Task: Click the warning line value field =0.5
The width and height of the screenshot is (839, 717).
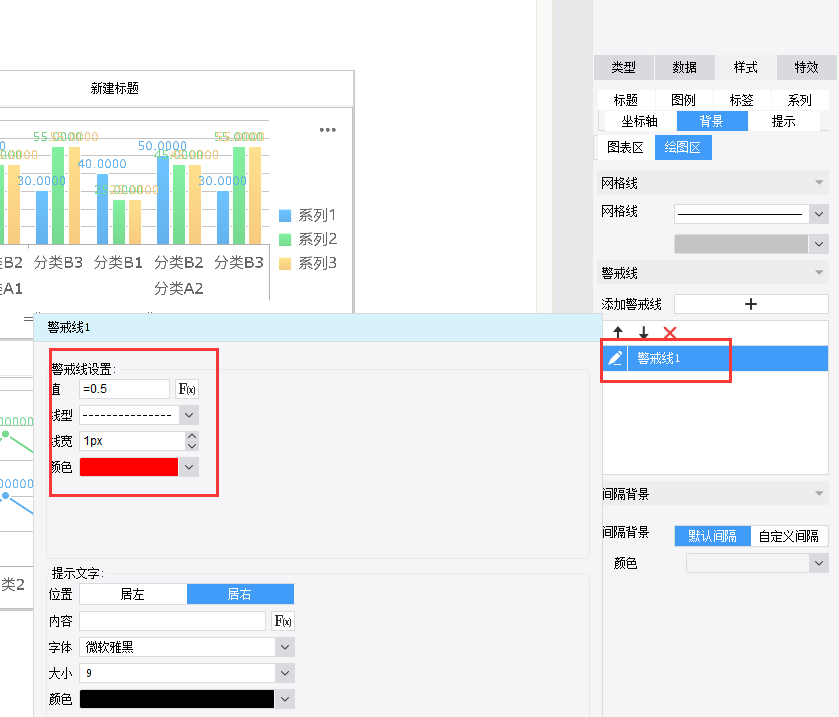Action: (x=125, y=389)
